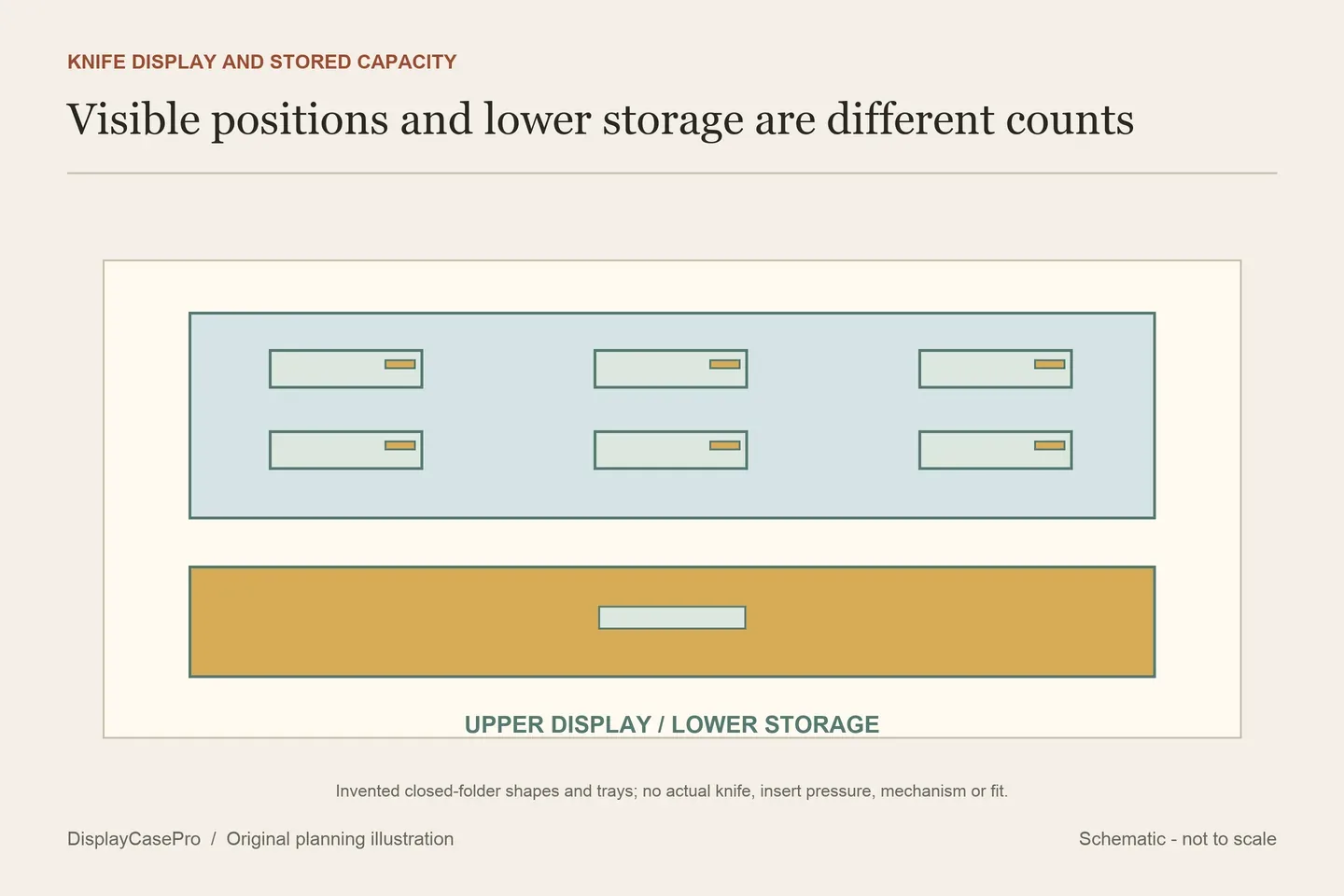
Task: Select the top-middle knife shape in upper display
Action: pos(671,369)
